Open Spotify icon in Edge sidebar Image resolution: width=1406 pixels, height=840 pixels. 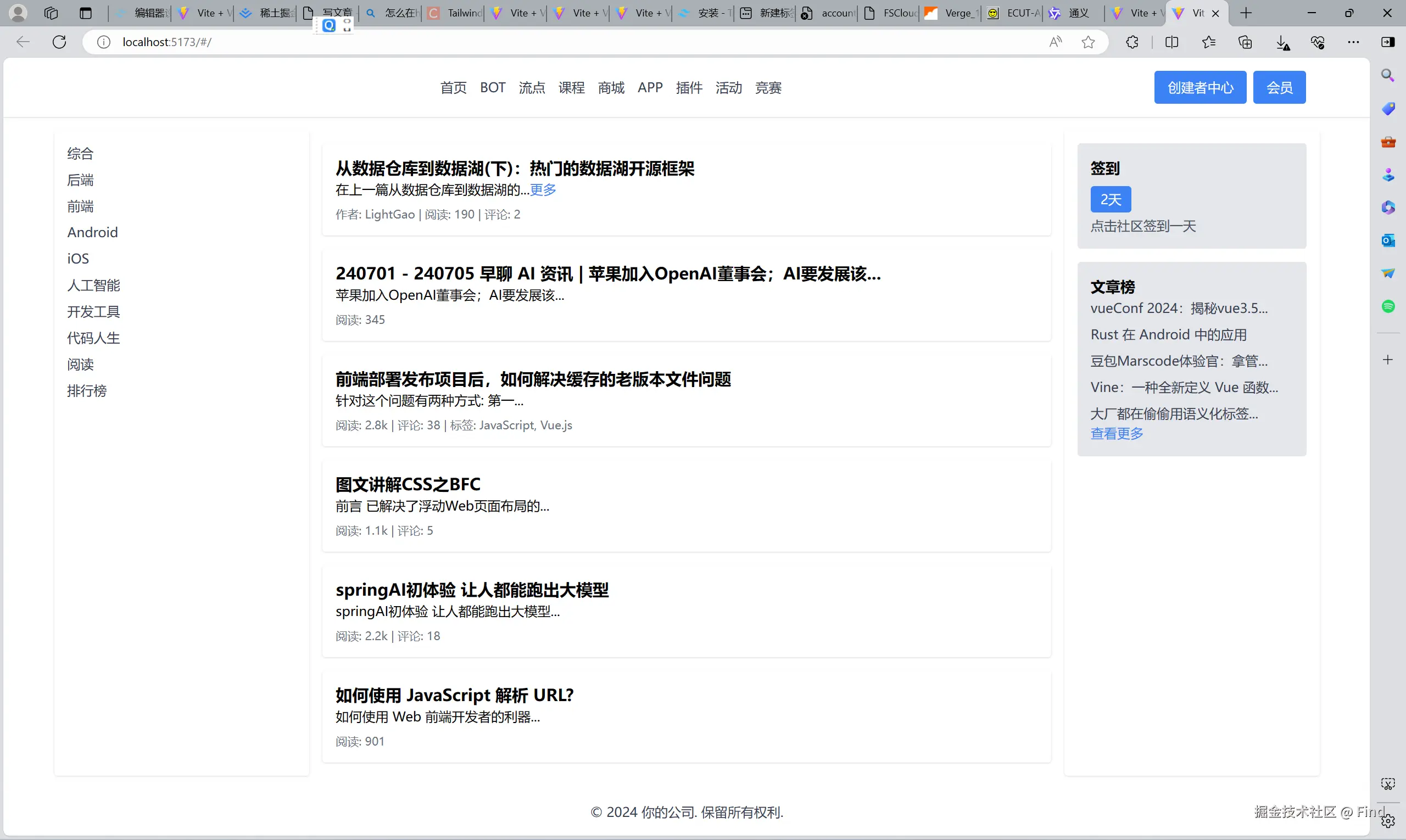click(1387, 307)
